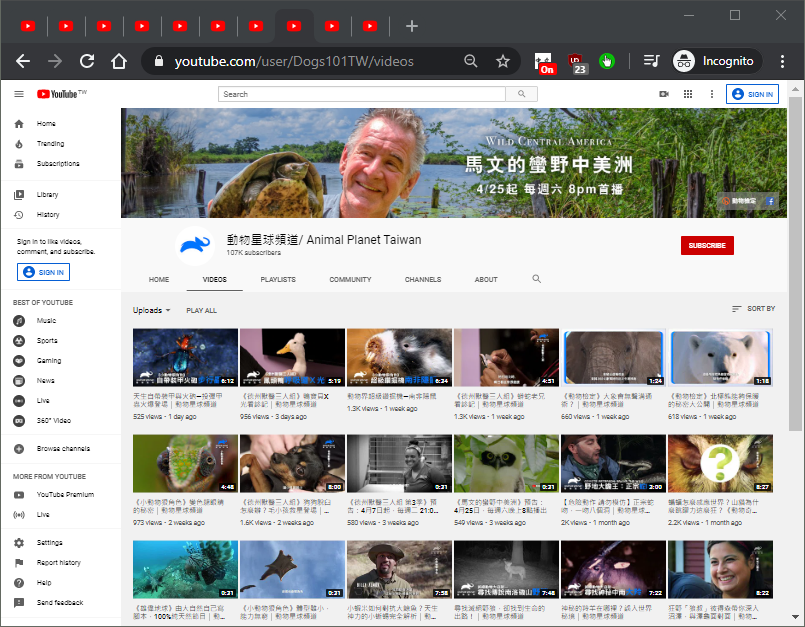Click Send feedback in sidebar

[x=61, y=603]
